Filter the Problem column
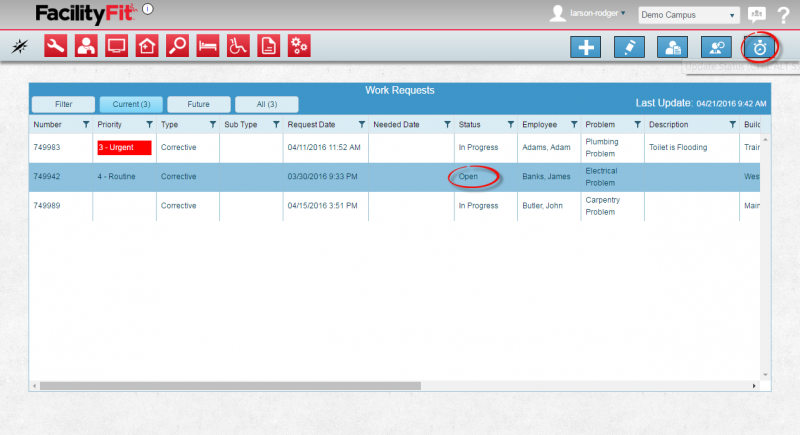The height and width of the screenshot is (435, 800). (x=637, y=124)
